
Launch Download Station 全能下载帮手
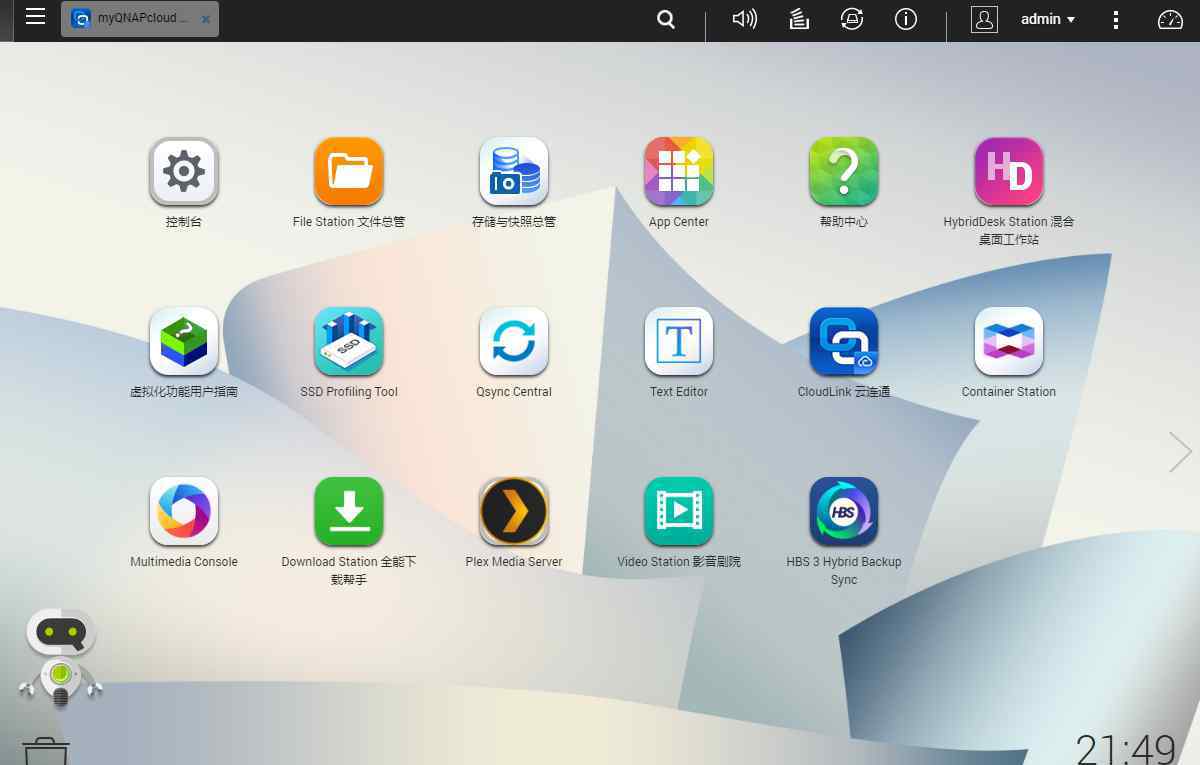click(x=349, y=511)
